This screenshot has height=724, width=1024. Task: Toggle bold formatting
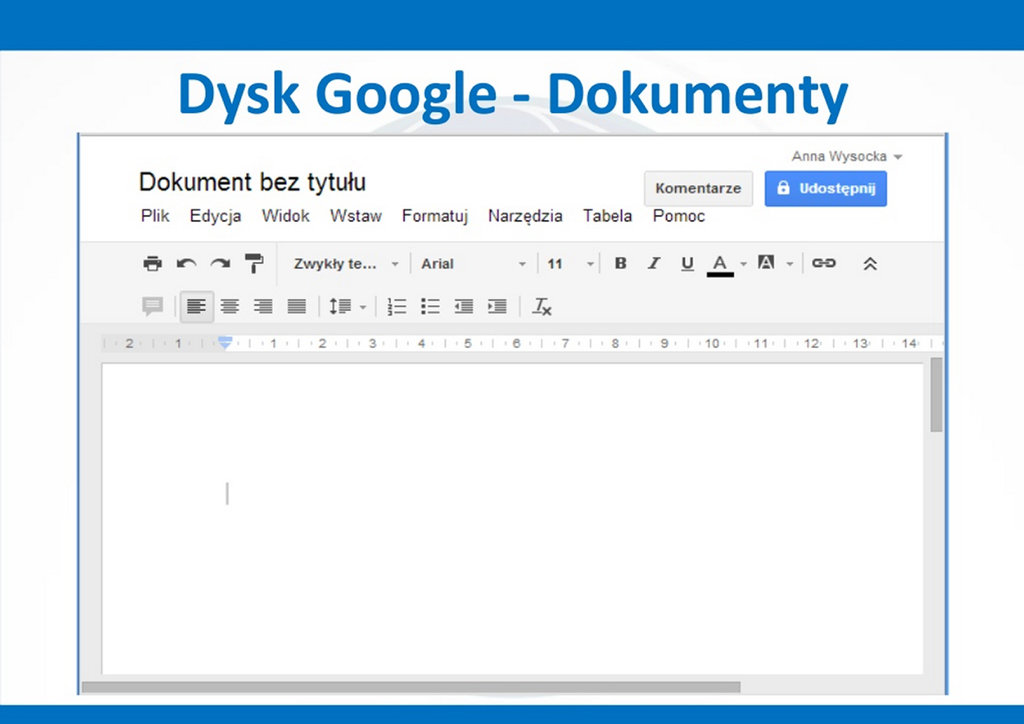click(x=620, y=263)
